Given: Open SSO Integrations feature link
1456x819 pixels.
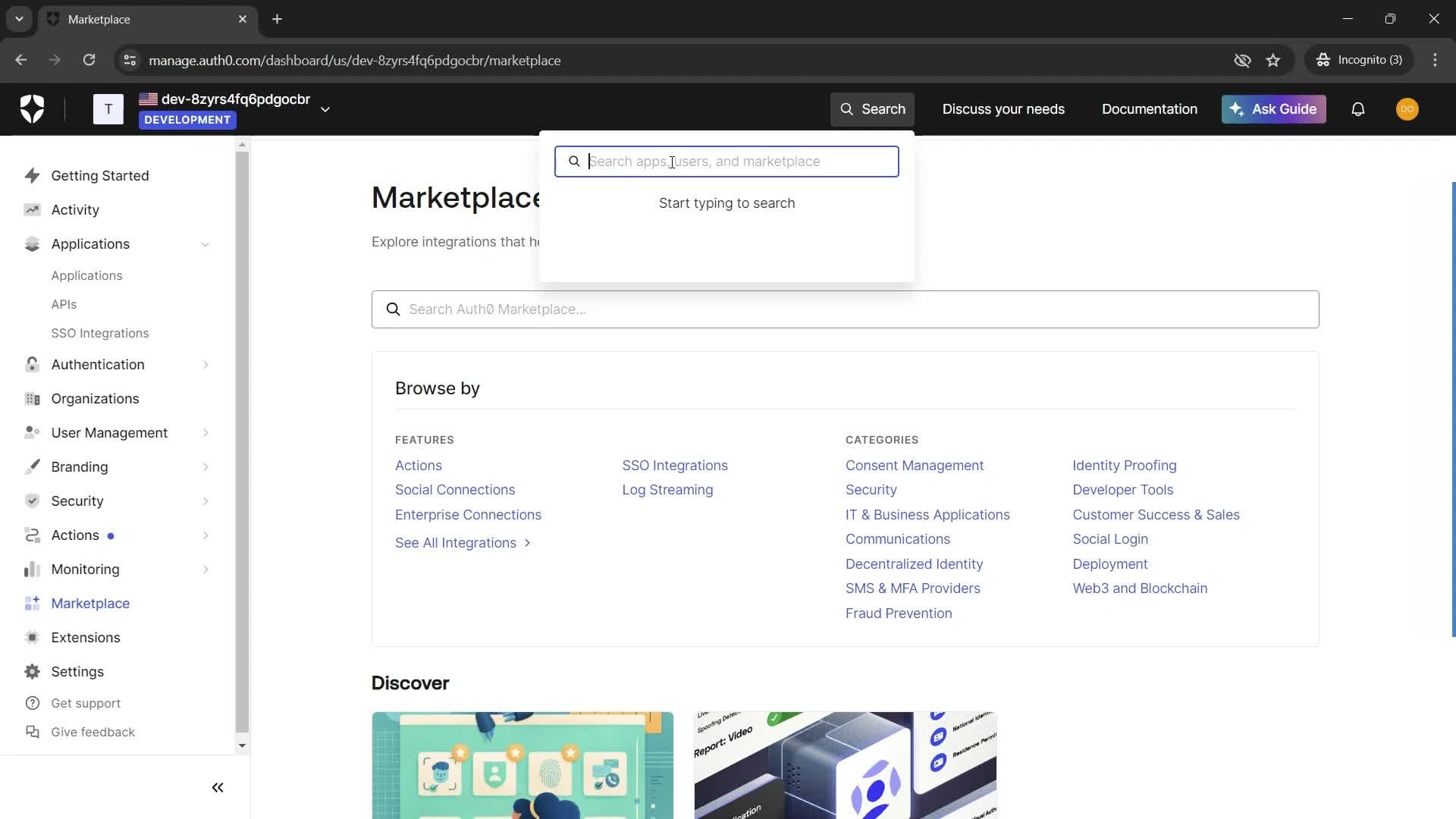Looking at the screenshot, I should [x=675, y=466].
